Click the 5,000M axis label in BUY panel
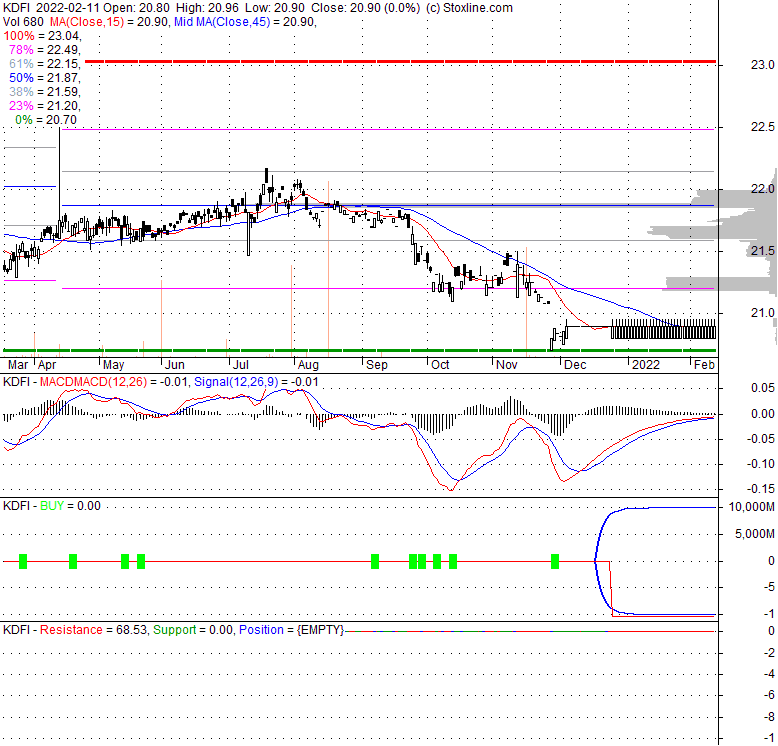 (x=755, y=534)
